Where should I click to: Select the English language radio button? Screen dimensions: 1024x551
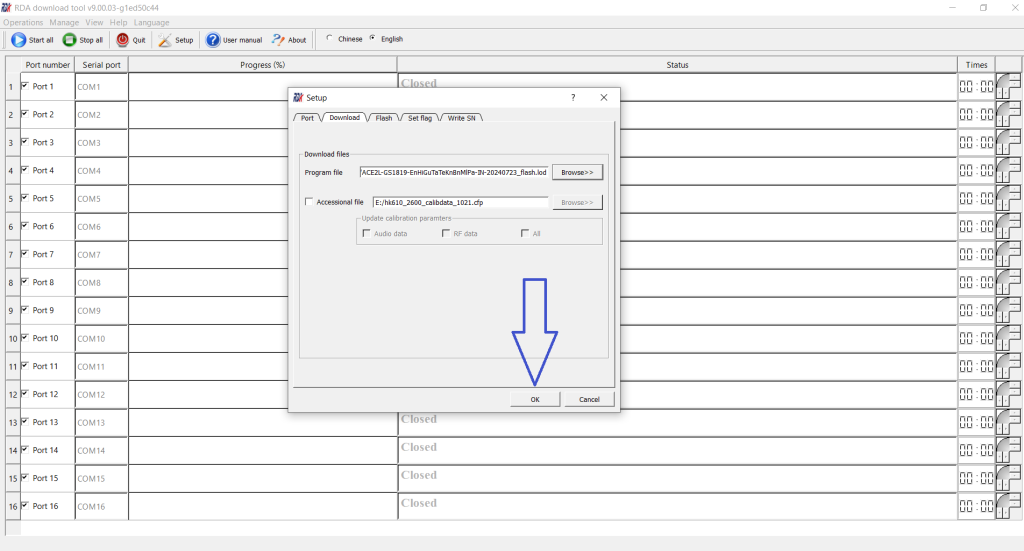(x=373, y=39)
